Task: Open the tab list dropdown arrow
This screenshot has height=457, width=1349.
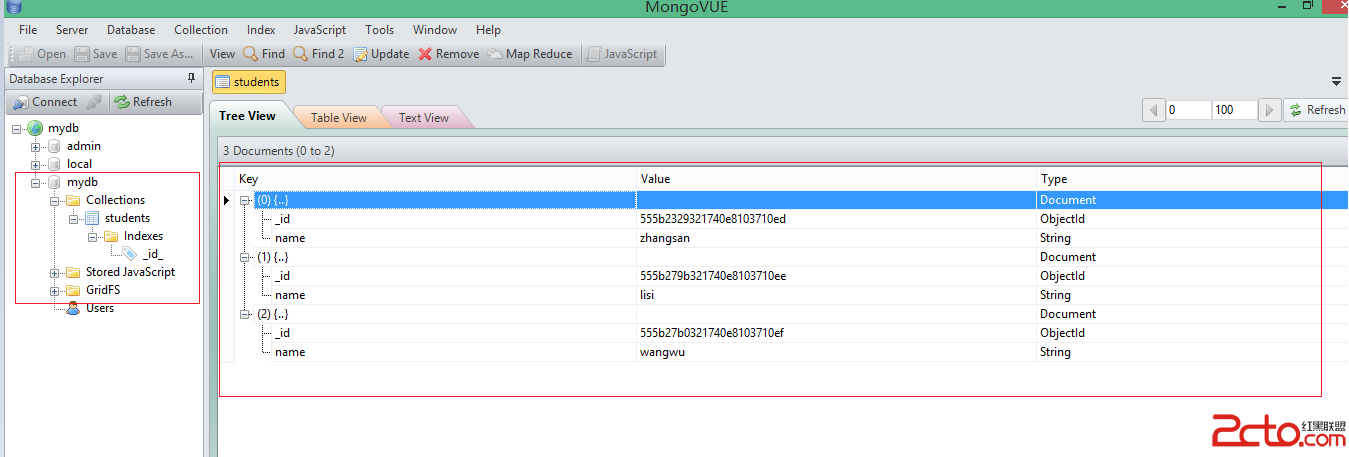Action: point(1336,82)
